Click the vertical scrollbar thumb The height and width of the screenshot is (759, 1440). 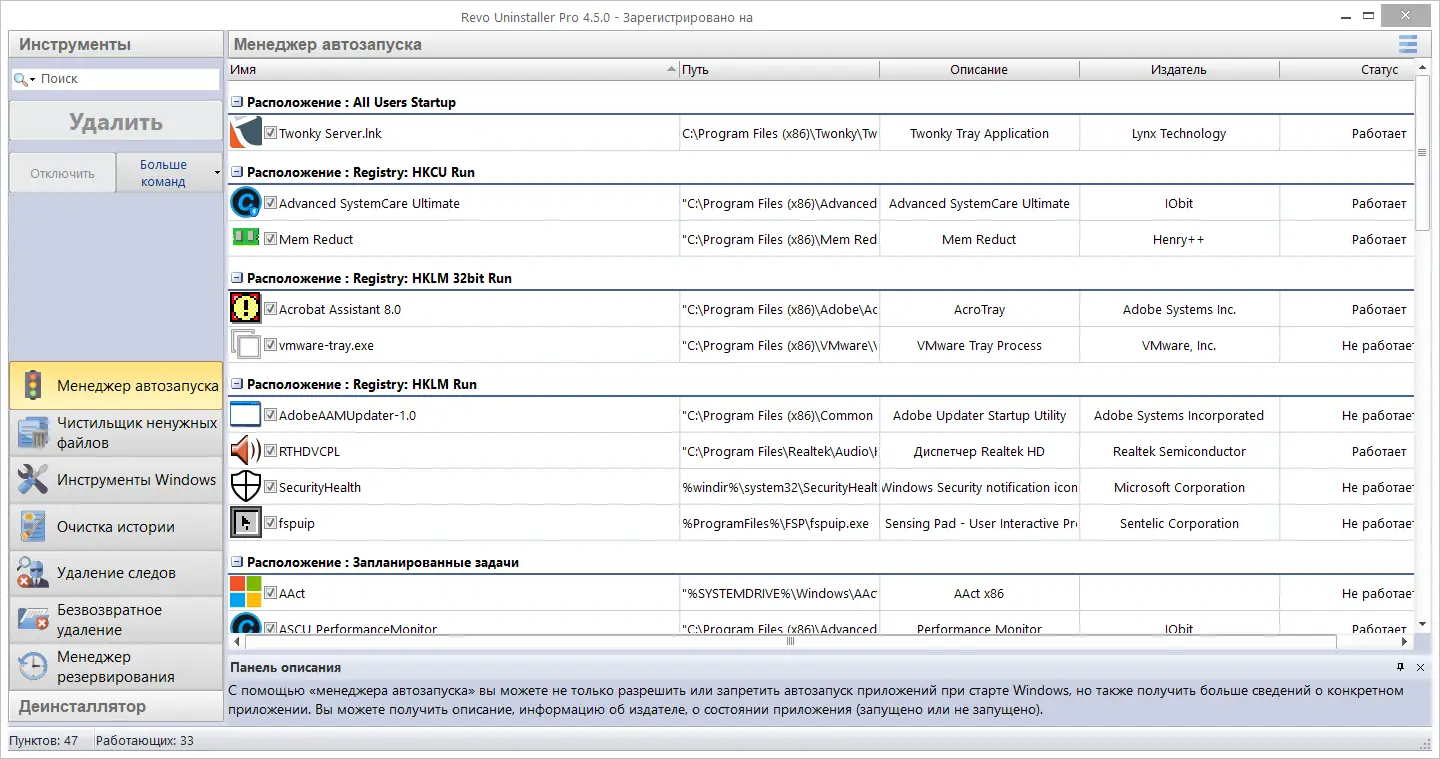1423,152
